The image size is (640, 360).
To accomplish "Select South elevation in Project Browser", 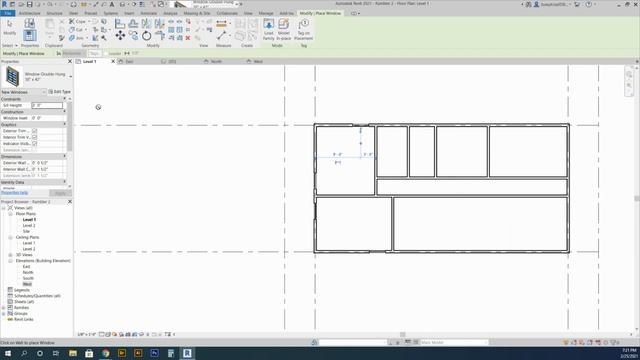I will (x=28, y=278).
